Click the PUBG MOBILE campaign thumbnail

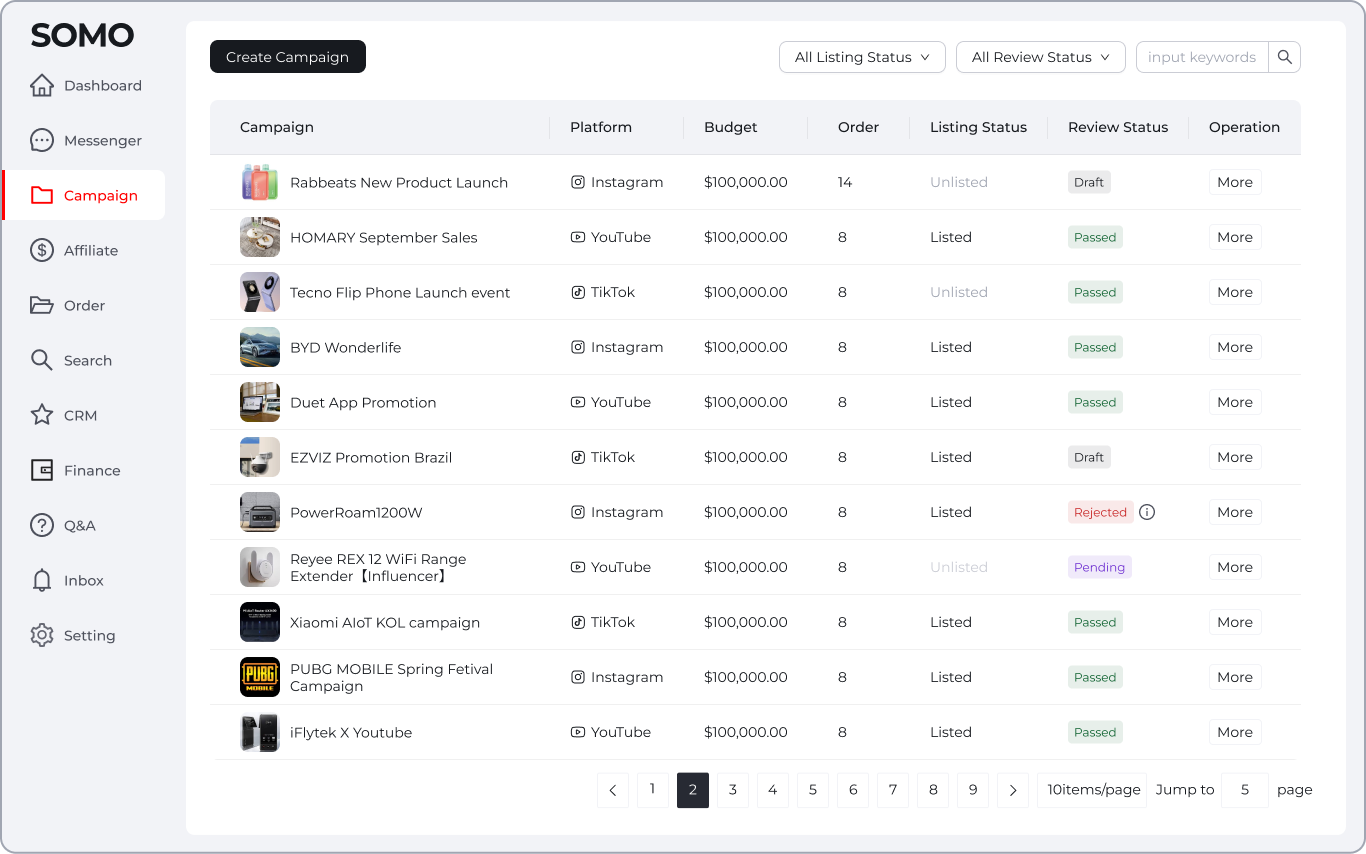[260, 677]
